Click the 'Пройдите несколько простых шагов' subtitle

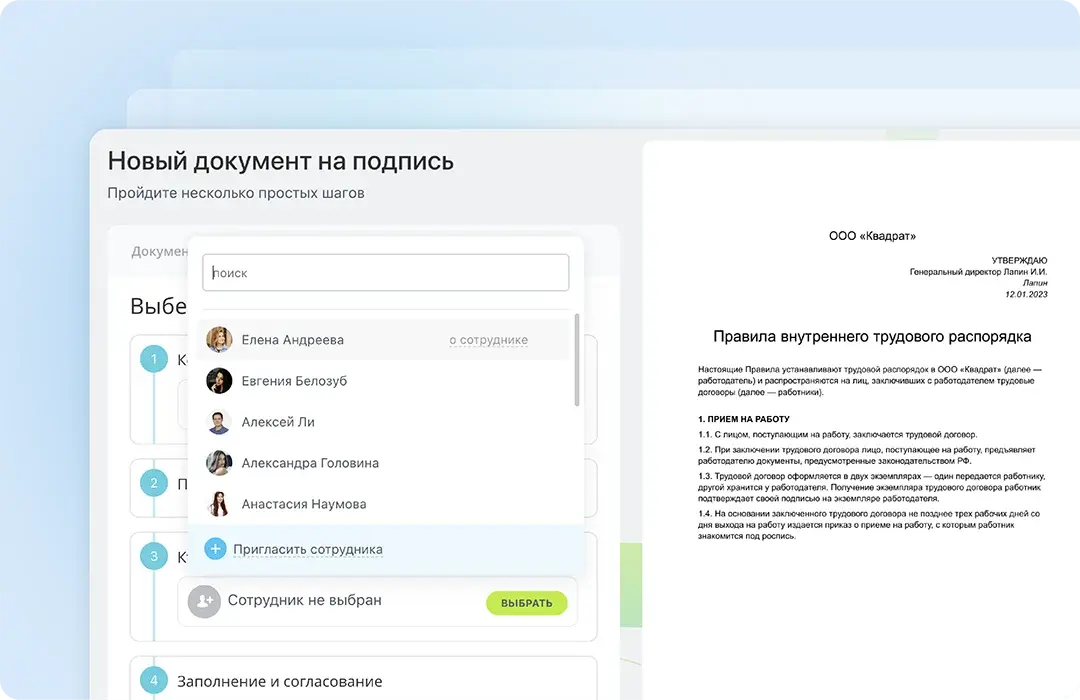[236, 194]
